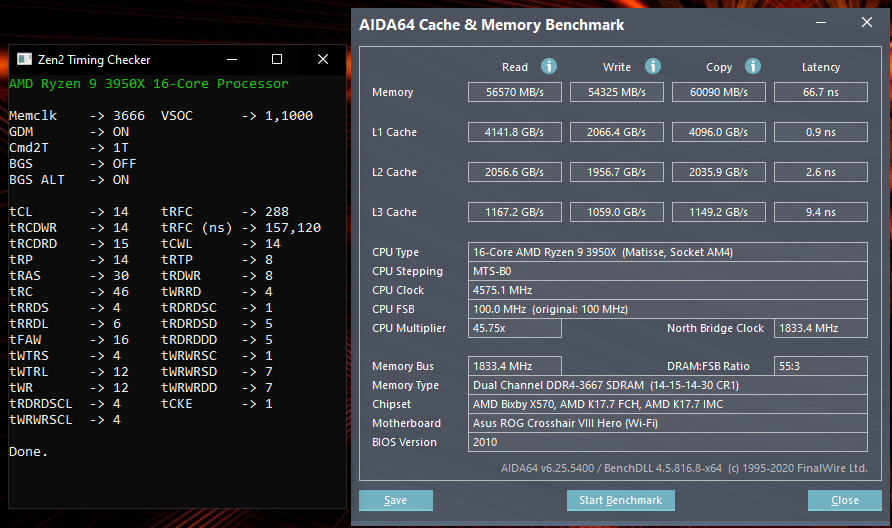Close AIDA64 window with the X

866,23
